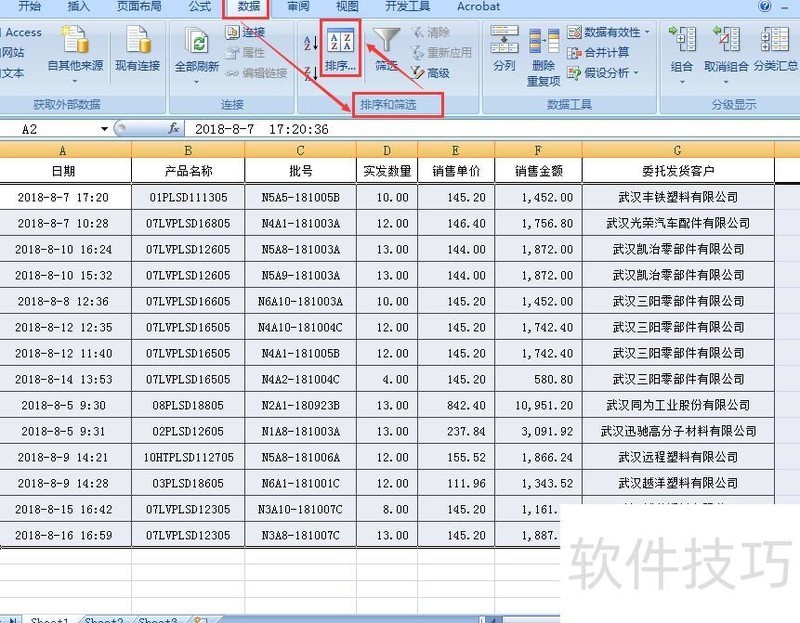Click 删除重复项 icon
This screenshot has width=800, height=623.
543,57
